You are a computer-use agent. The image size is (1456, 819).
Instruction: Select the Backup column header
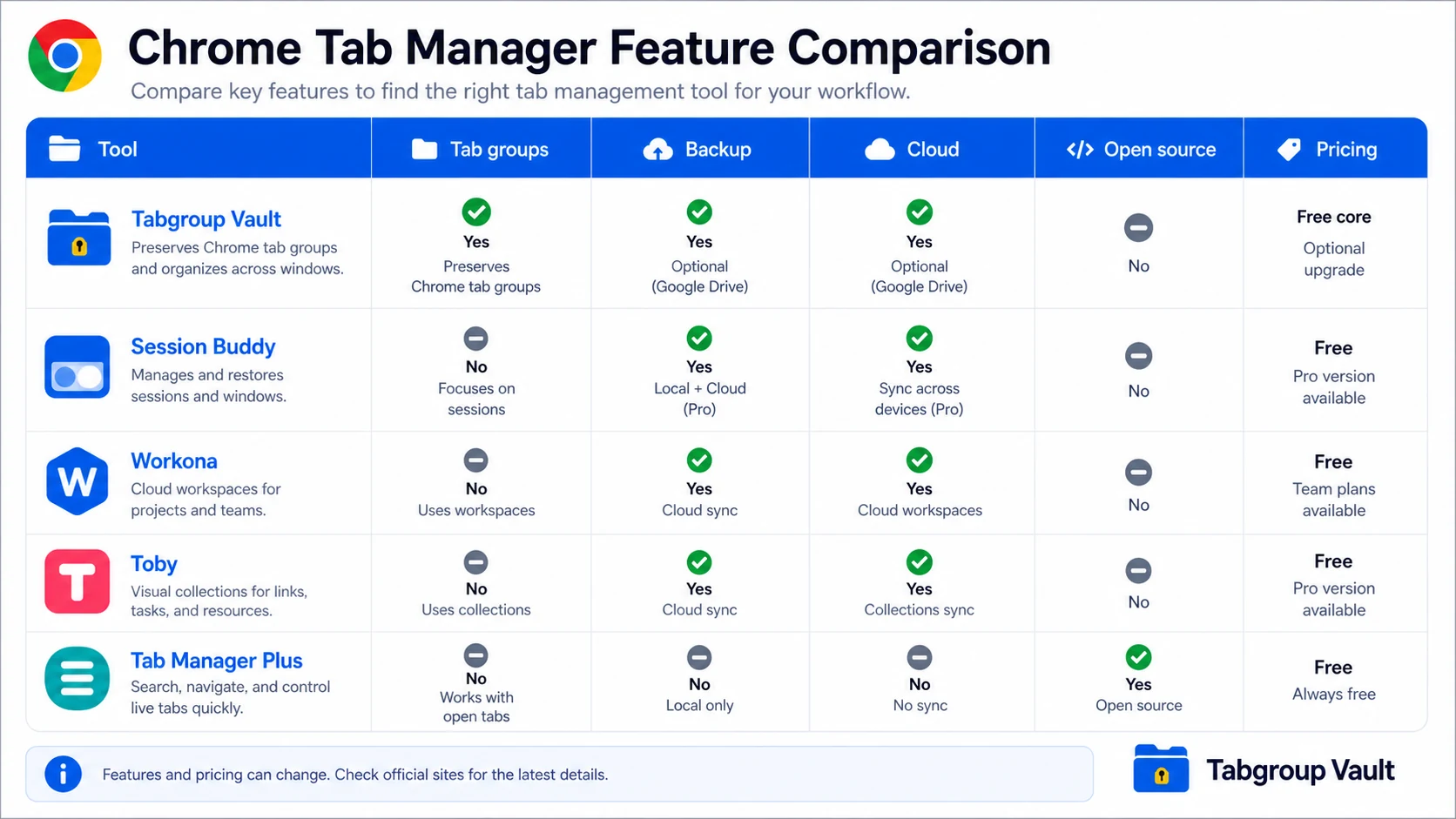coord(700,149)
